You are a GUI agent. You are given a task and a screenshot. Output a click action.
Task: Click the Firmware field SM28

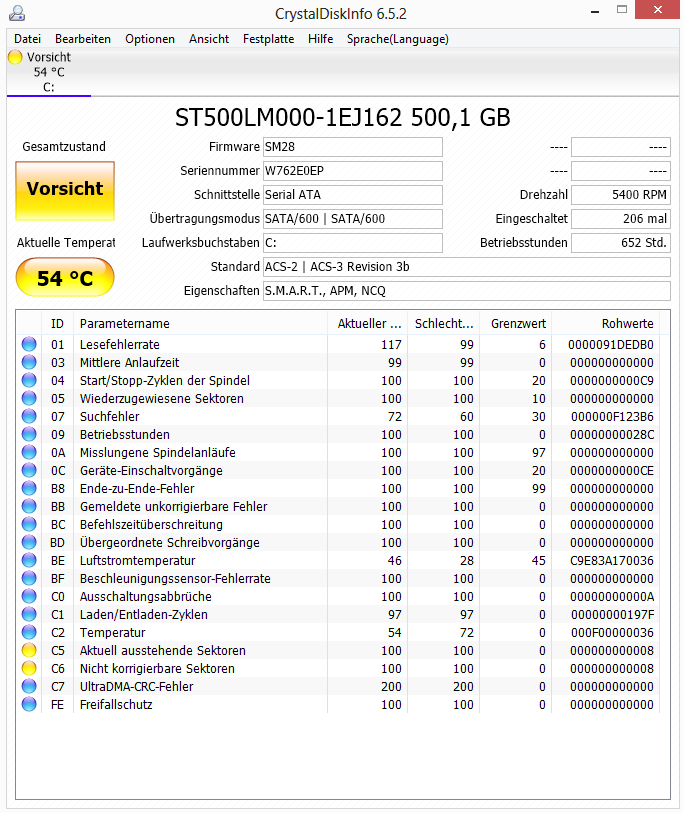pyautogui.click(x=353, y=147)
